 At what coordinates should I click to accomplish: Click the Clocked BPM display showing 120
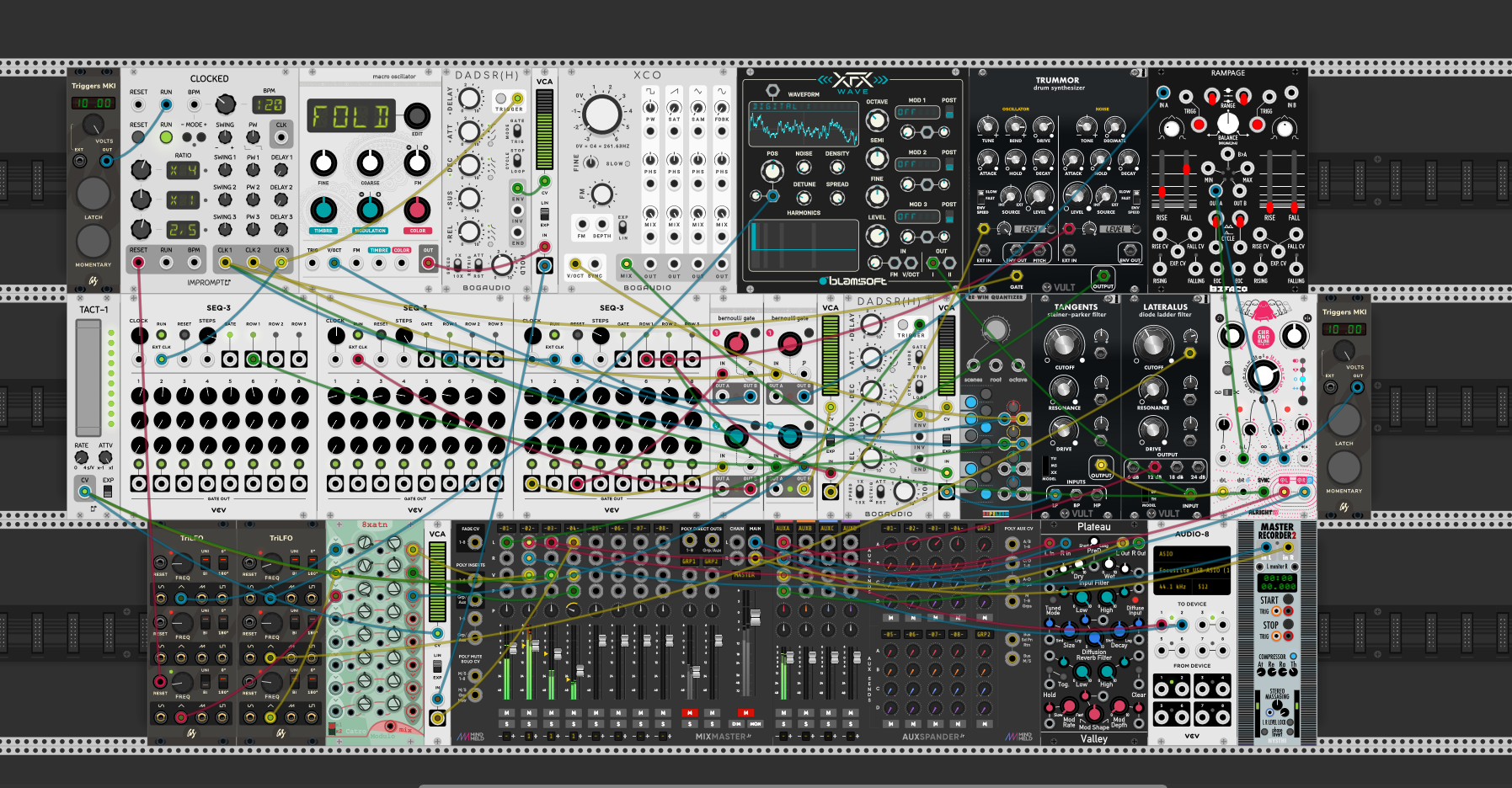pyautogui.click(x=269, y=104)
